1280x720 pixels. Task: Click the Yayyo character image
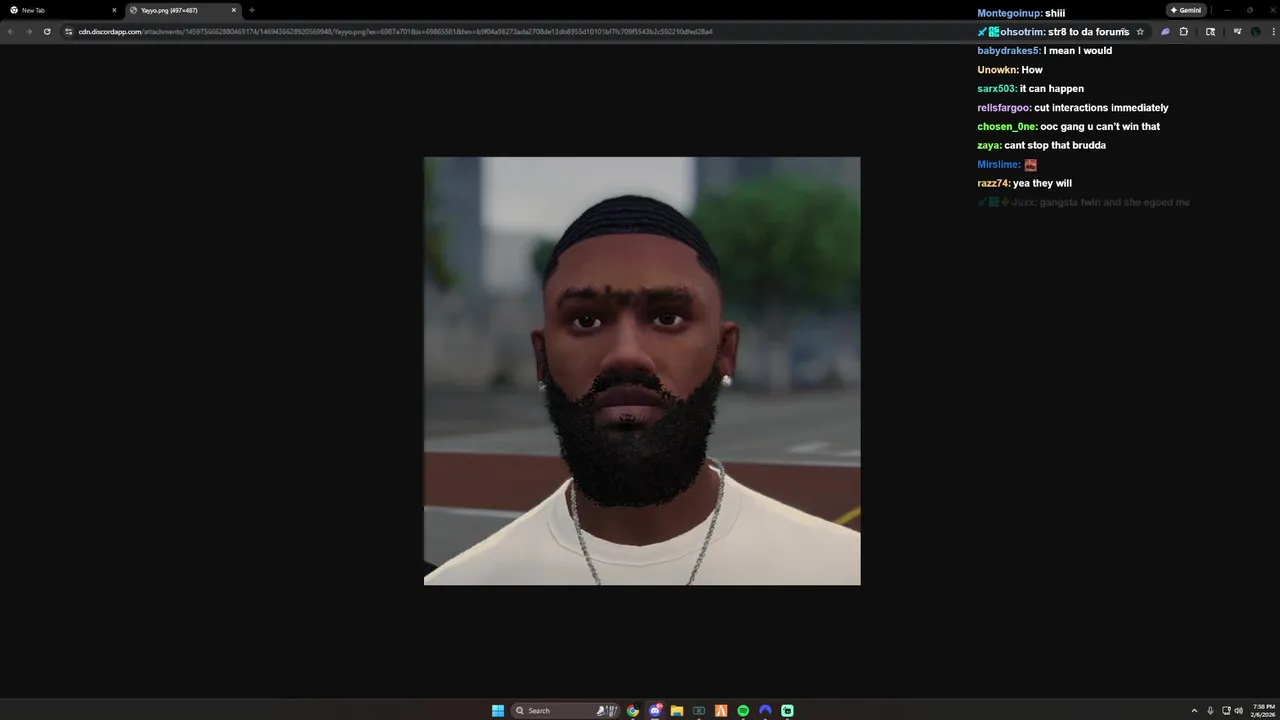642,371
